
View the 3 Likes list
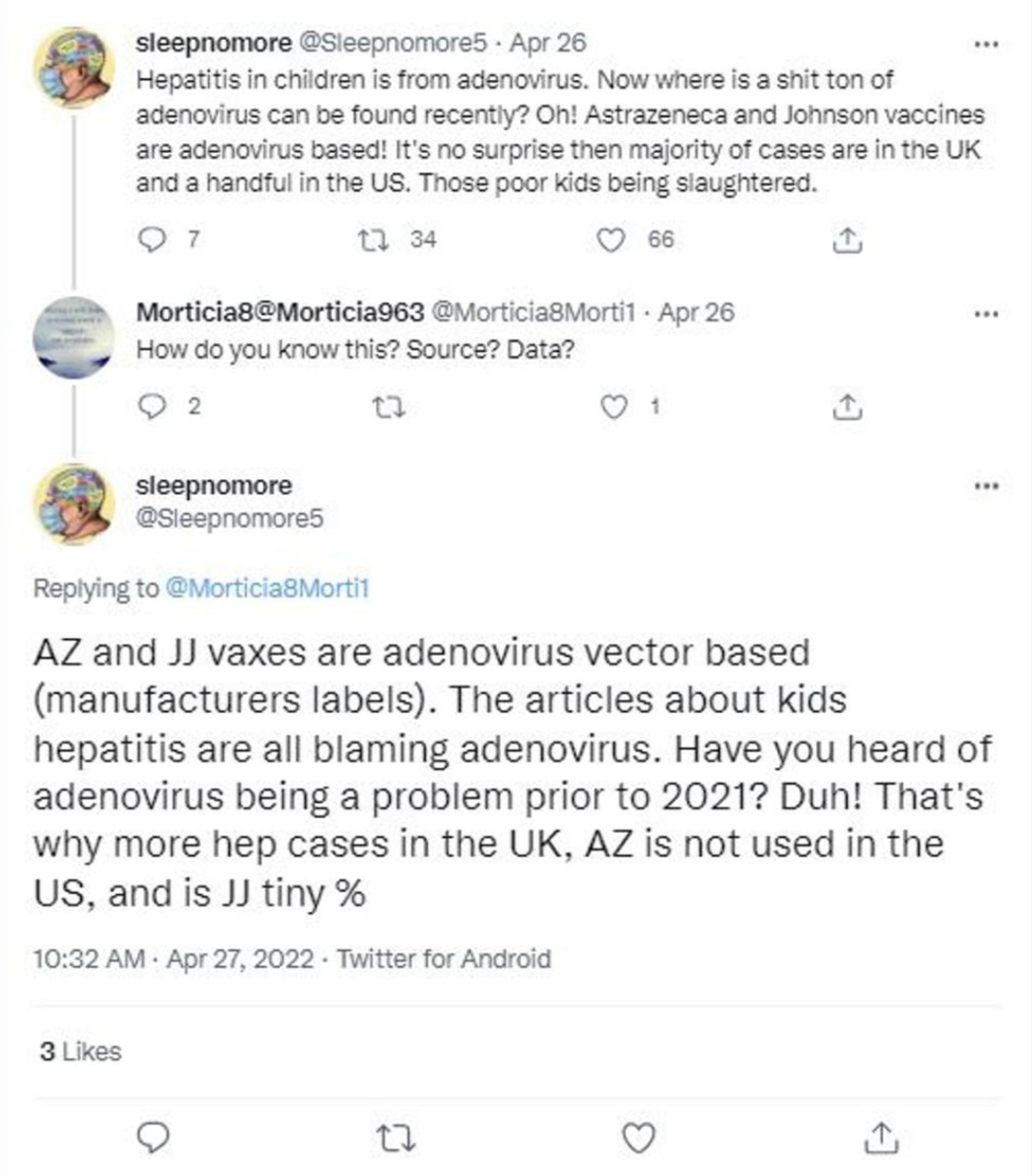tap(81, 1052)
